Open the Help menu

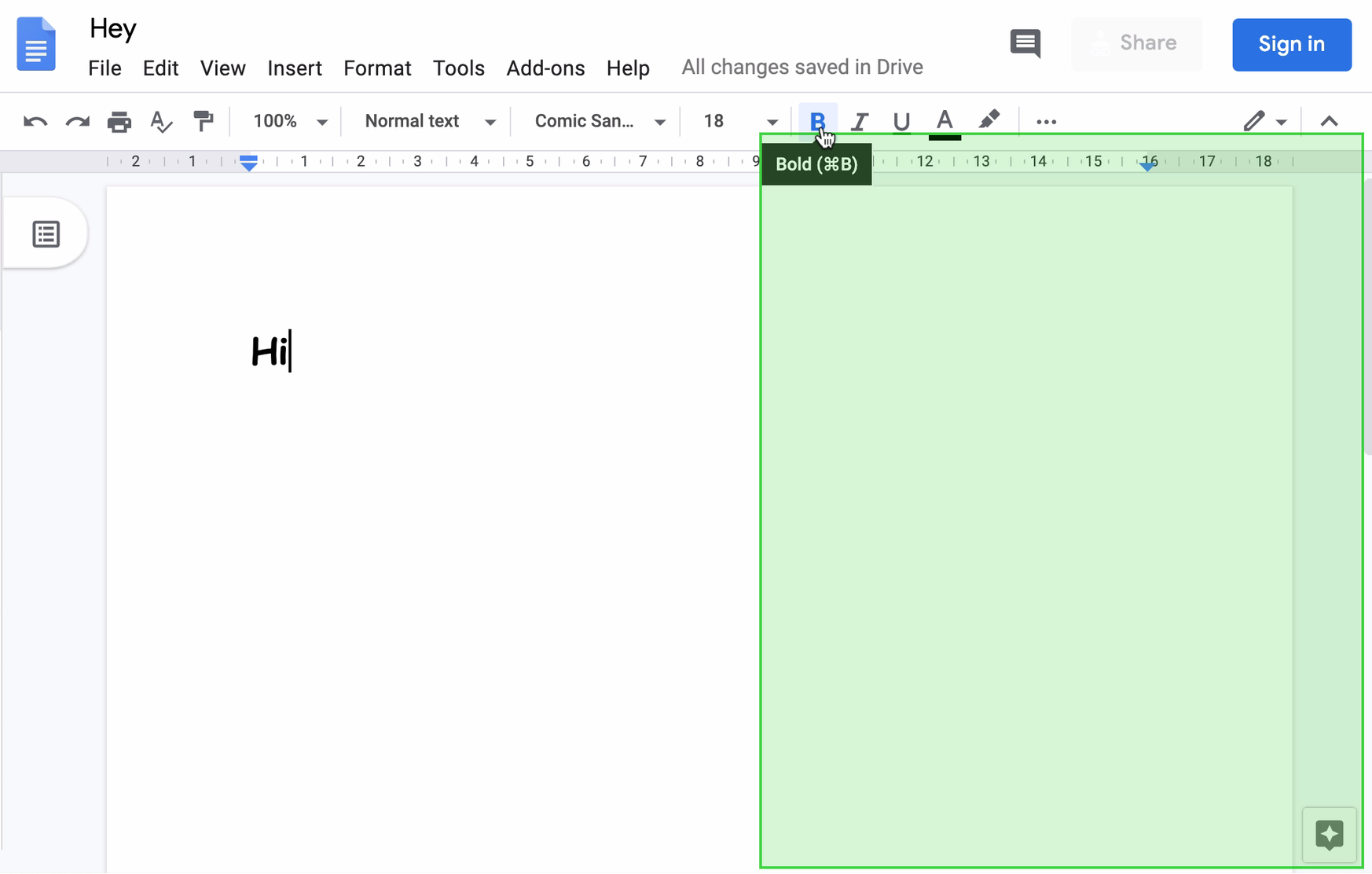pyautogui.click(x=628, y=68)
